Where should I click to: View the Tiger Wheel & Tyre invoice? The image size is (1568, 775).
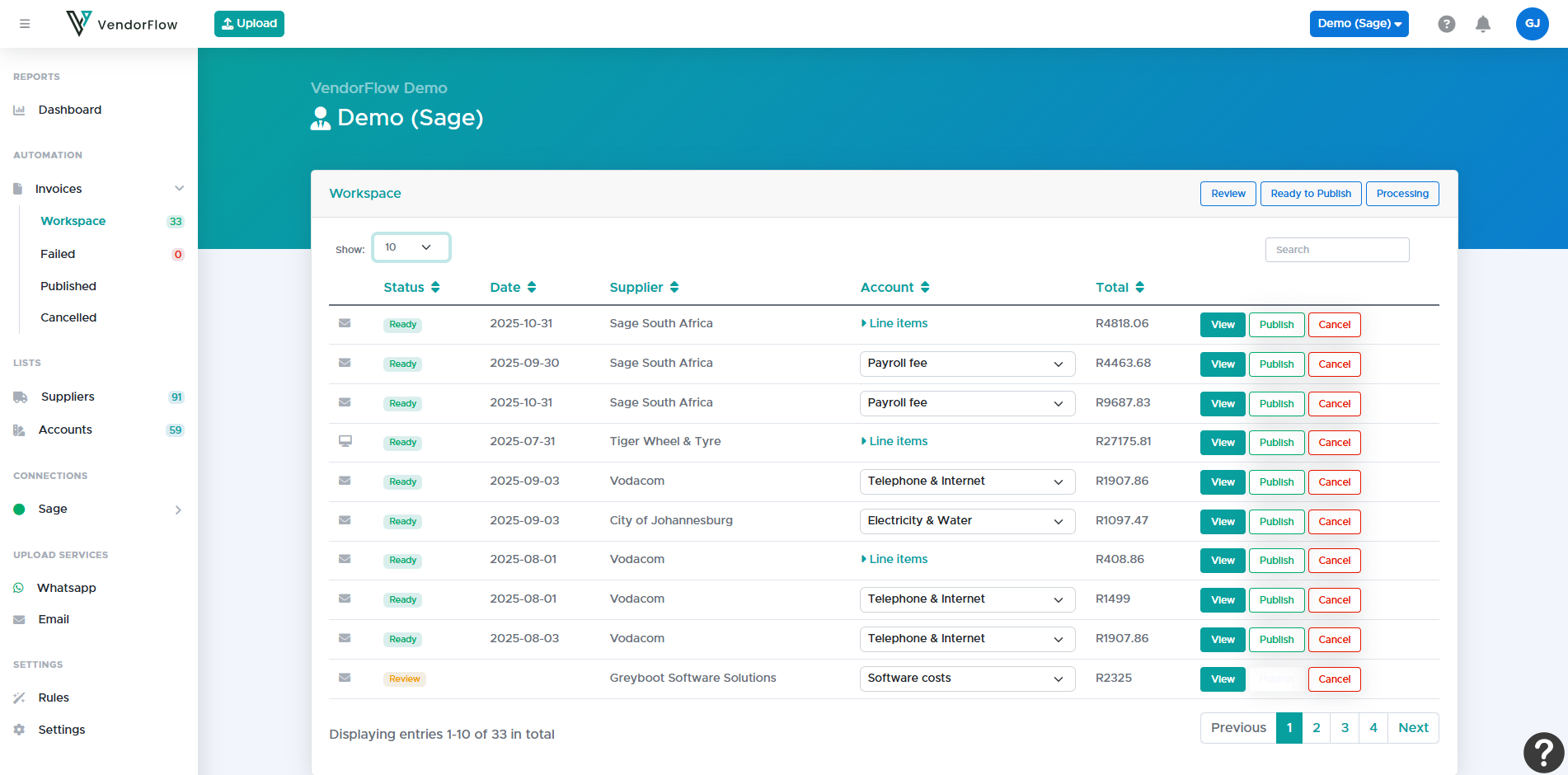tap(1223, 443)
